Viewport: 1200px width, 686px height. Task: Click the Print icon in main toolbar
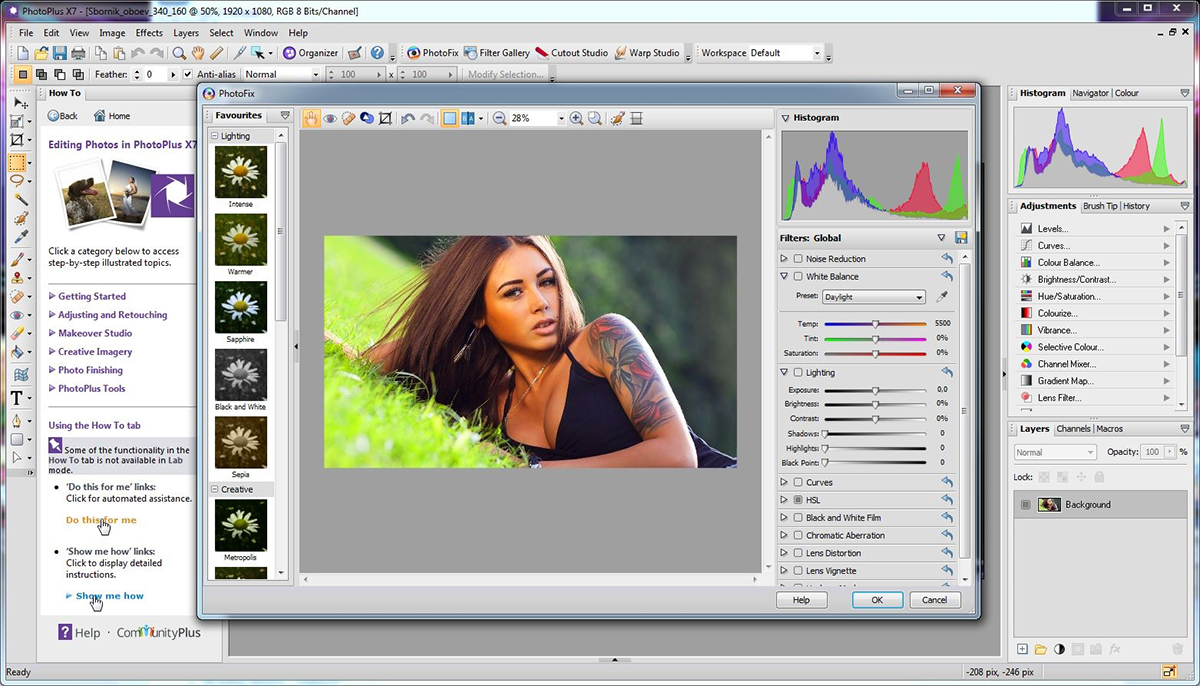78,53
